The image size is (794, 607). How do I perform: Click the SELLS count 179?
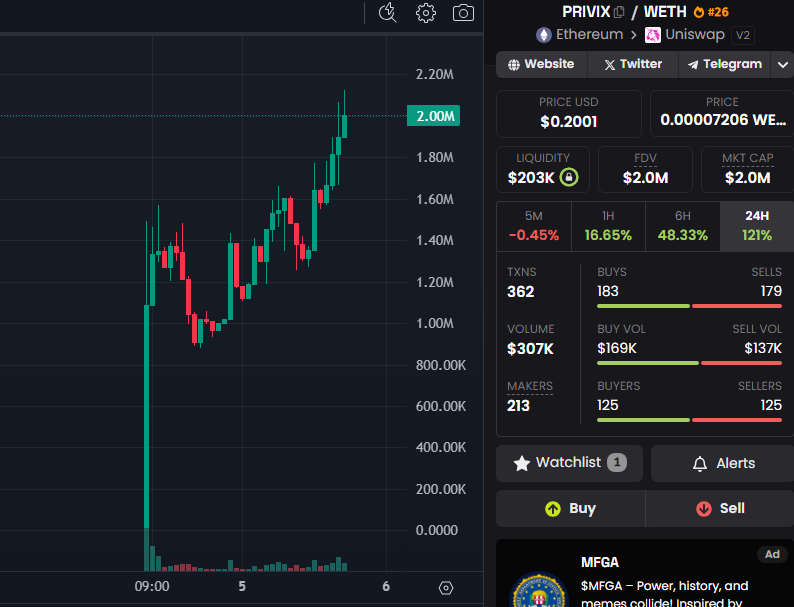(771, 291)
